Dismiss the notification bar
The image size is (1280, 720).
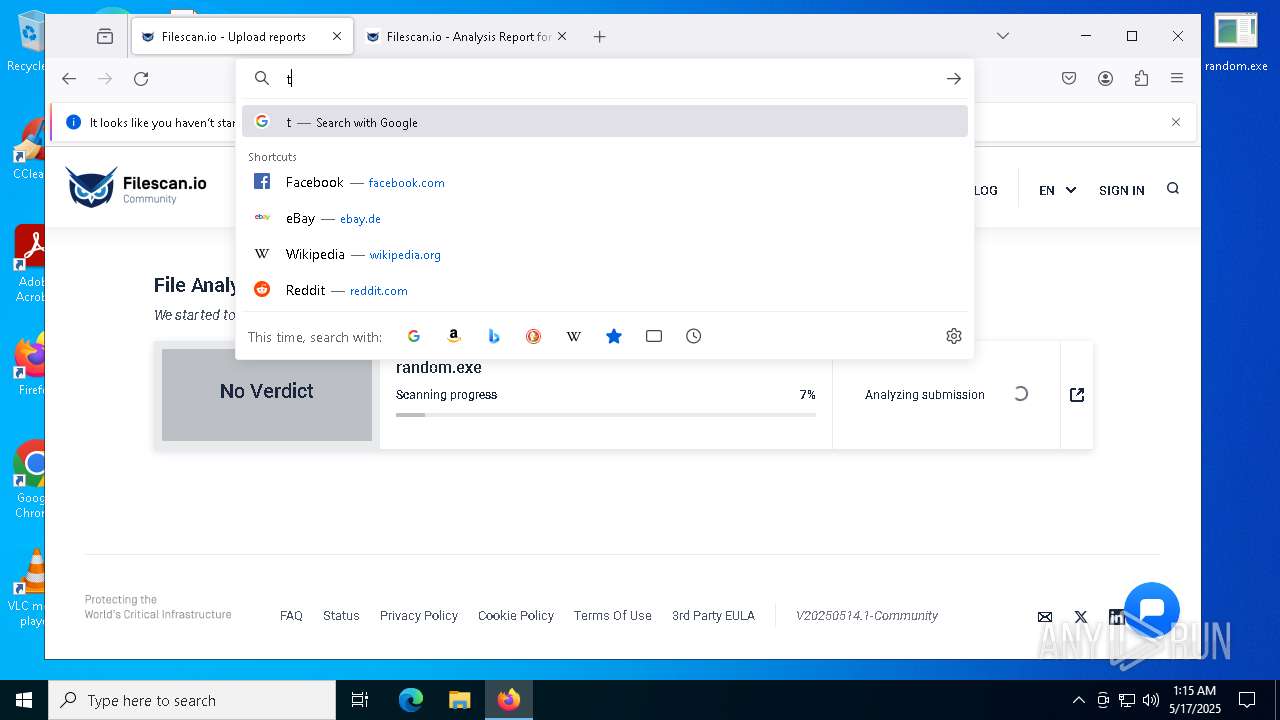pyautogui.click(x=1176, y=122)
